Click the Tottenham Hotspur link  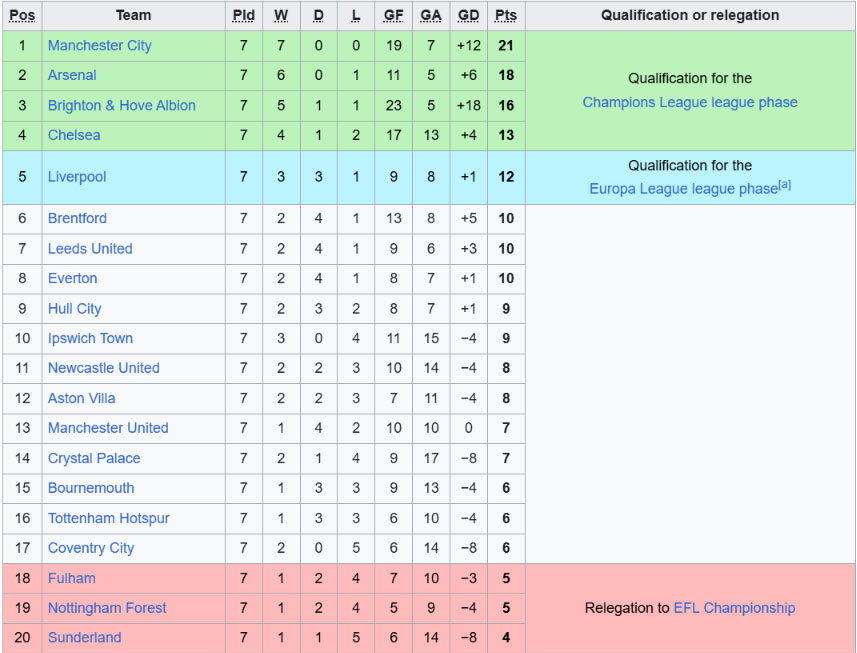click(x=109, y=518)
